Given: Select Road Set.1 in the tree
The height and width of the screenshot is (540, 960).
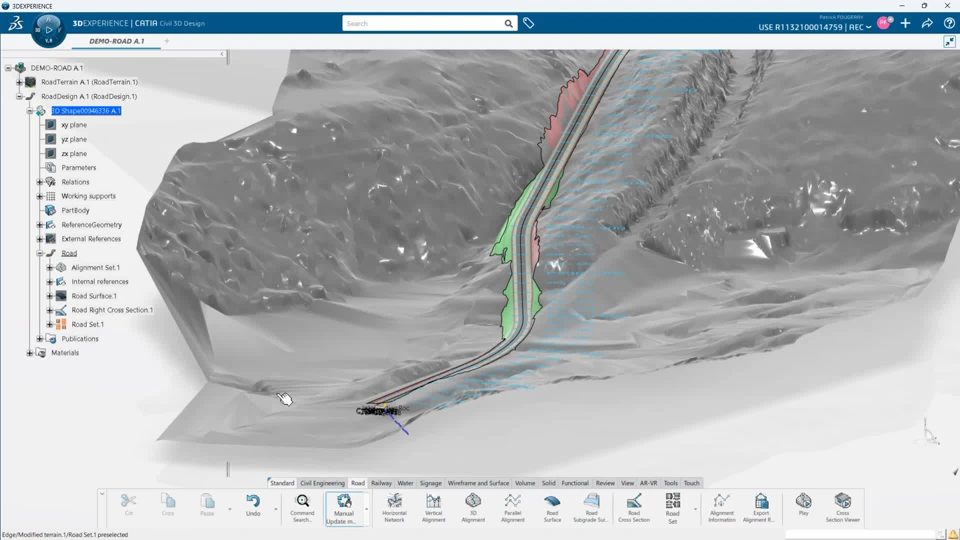Looking at the screenshot, I should [88, 324].
